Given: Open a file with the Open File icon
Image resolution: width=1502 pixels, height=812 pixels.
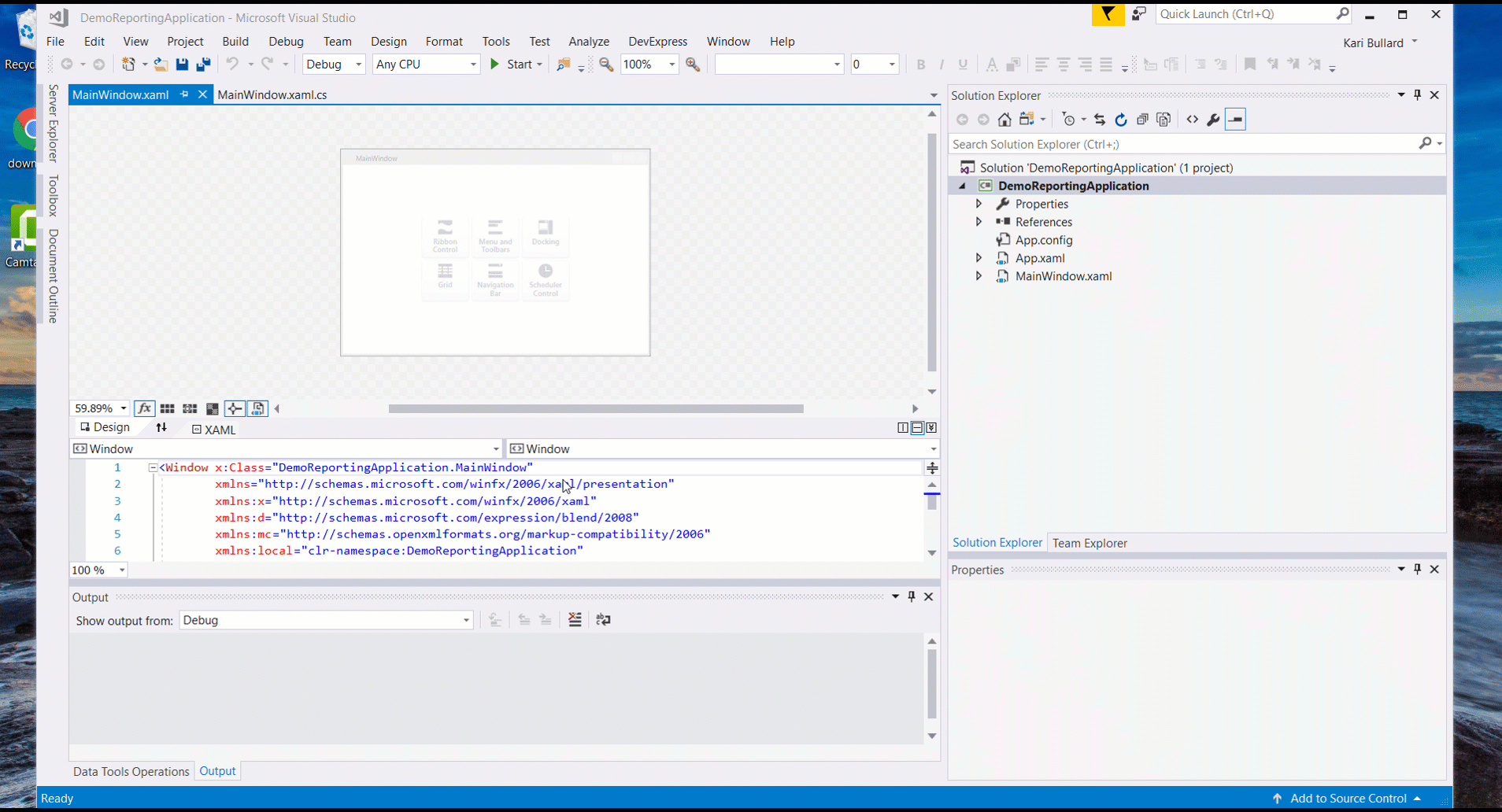Looking at the screenshot, I should tap(161, 65).
